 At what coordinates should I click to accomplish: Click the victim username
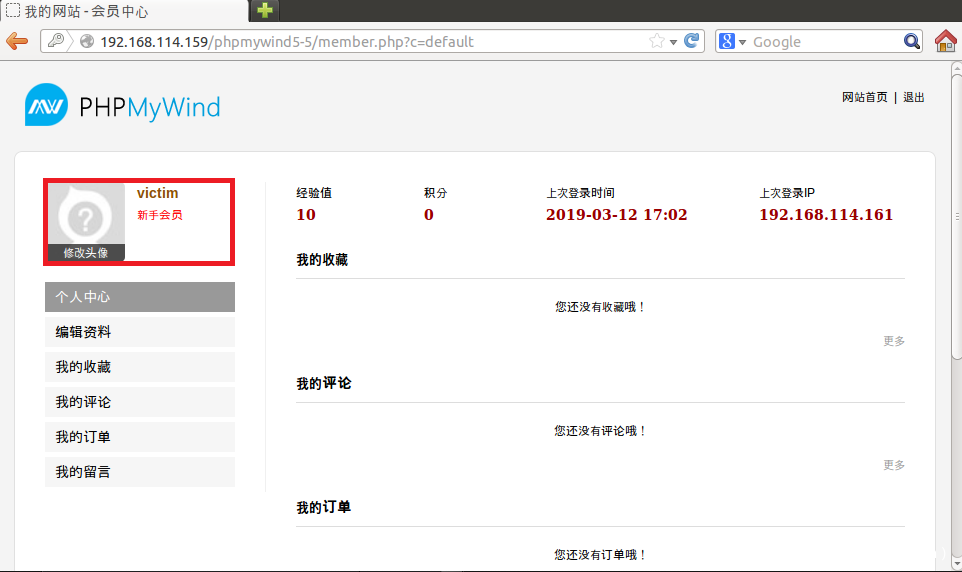click(x=158, y=193)
